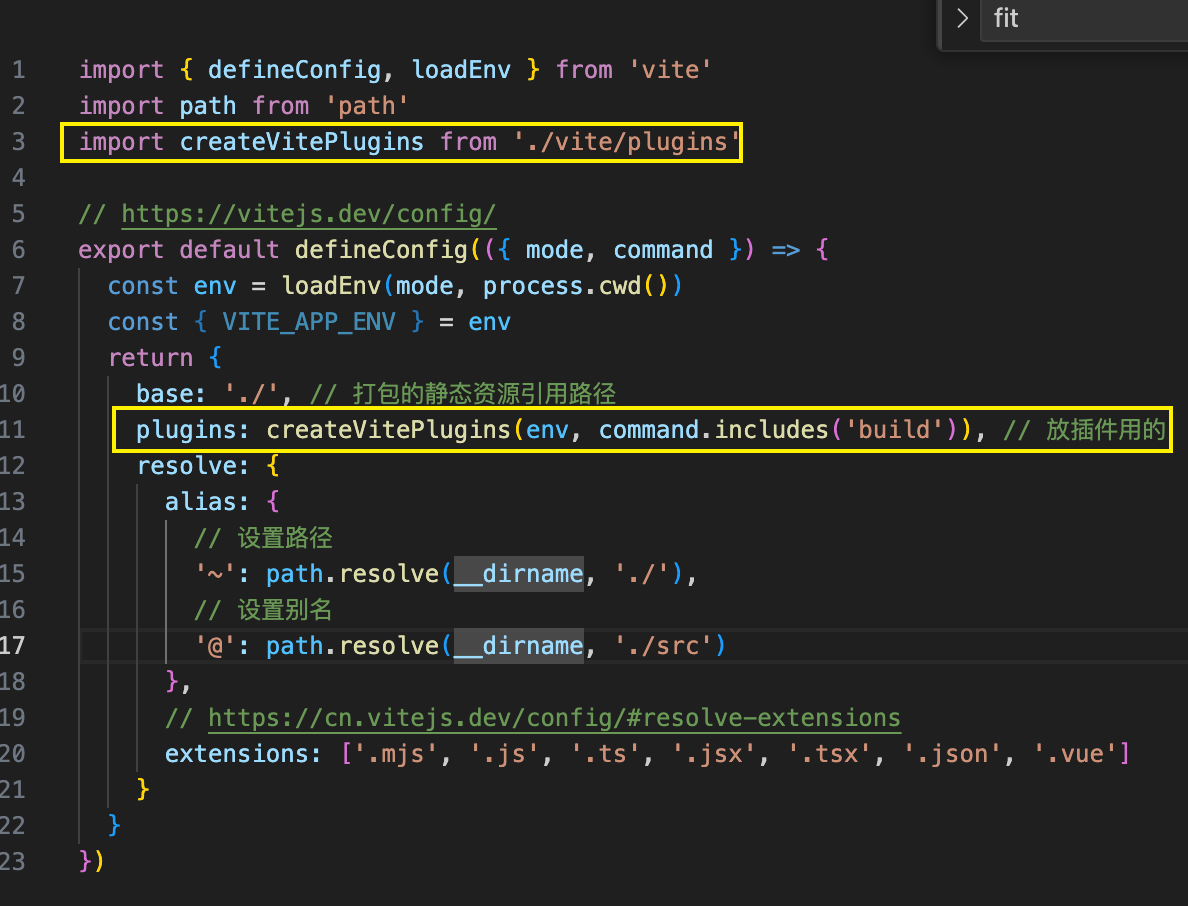1188x906 pixels.
Task: Click 'loadEnv' in the line 1 import
Action: (461, 70)
